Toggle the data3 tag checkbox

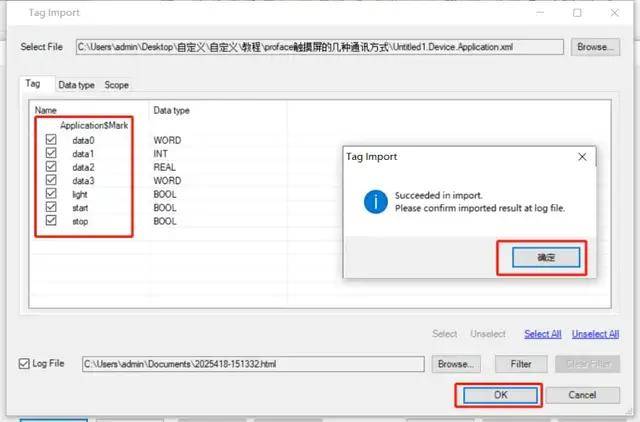(x=52, y=181)
